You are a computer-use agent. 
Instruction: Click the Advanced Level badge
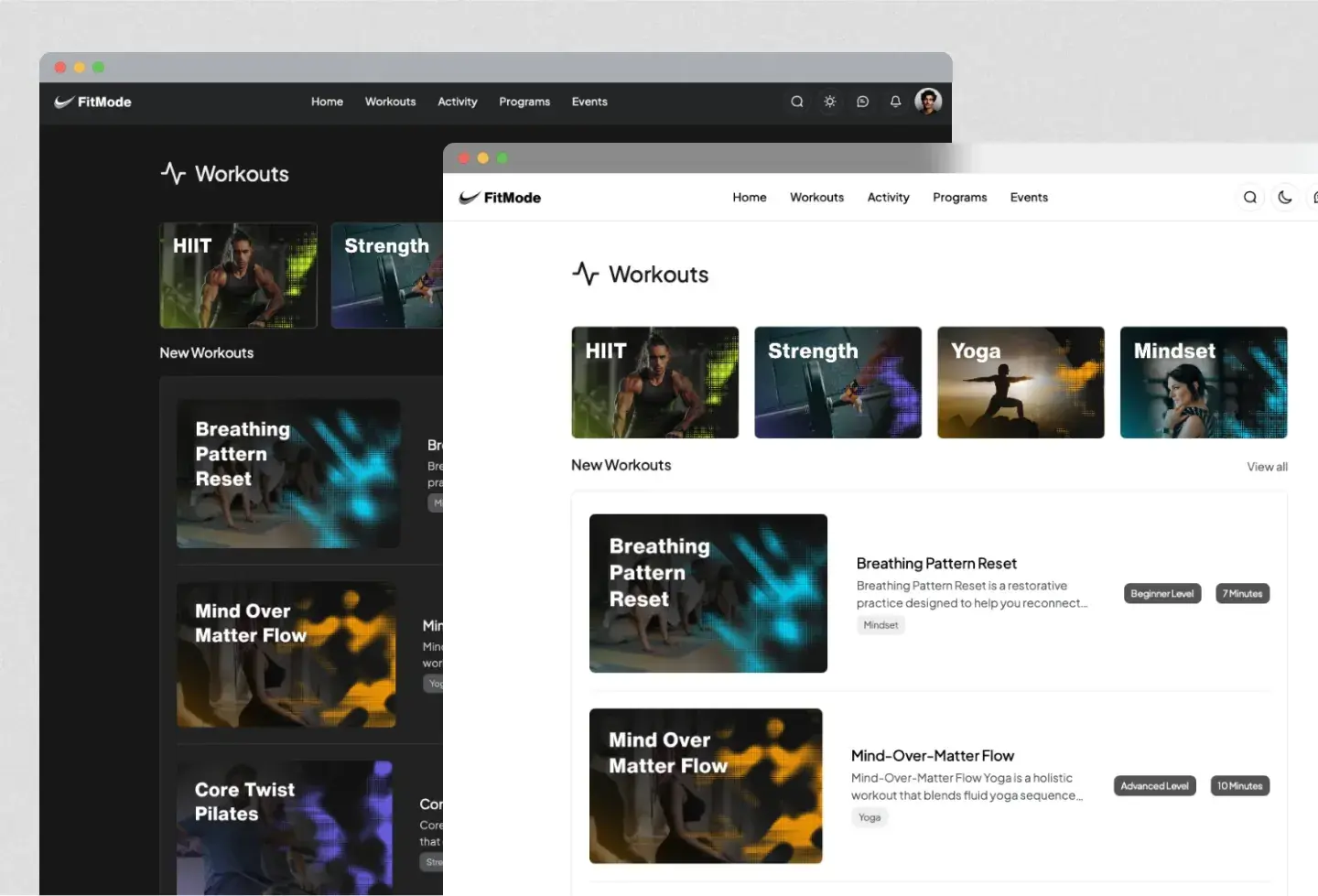pyautogui.click(x=1155, y=786)
